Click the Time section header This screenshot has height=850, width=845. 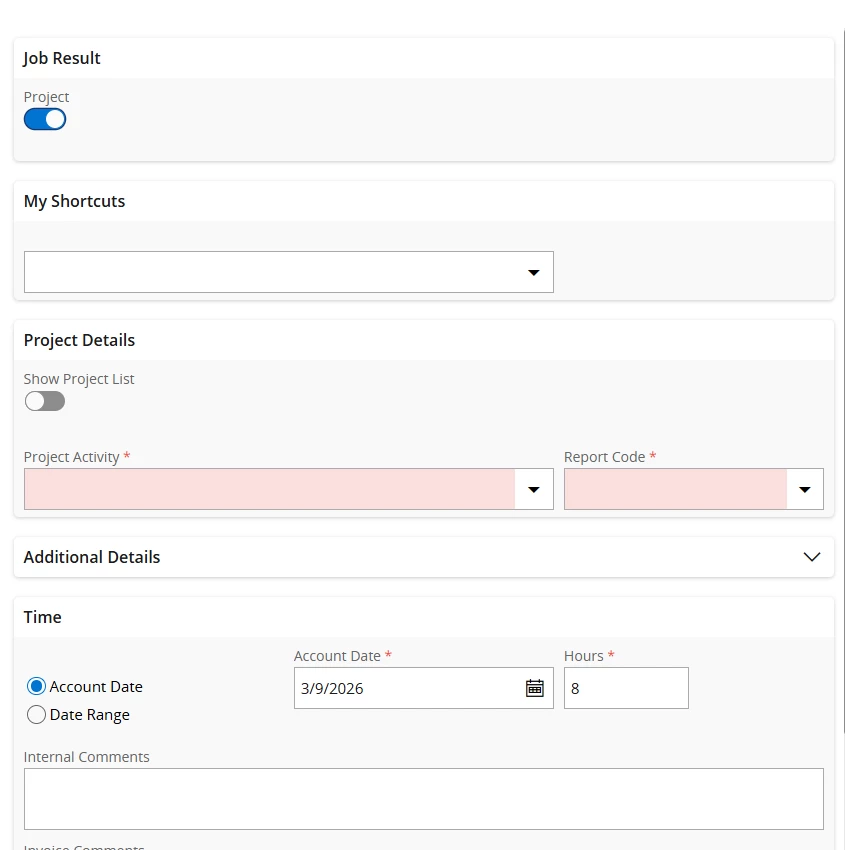[43, 617]
